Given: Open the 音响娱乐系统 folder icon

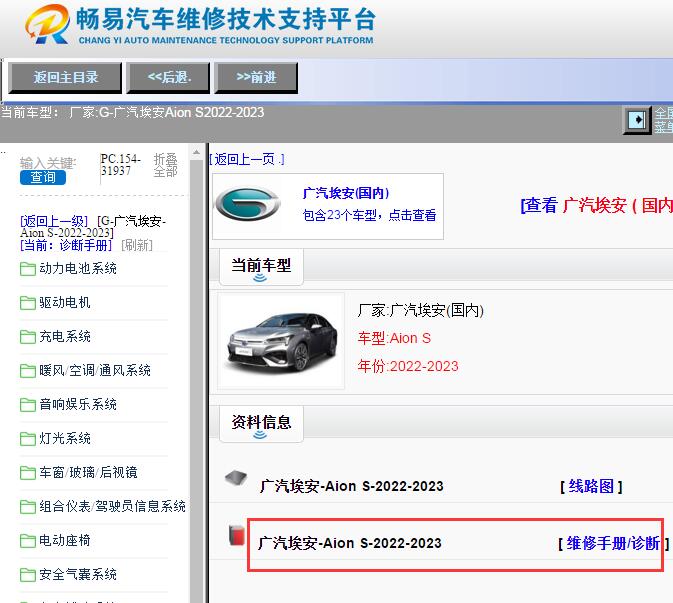Looking at the screenshot, I should click(28, 405).
